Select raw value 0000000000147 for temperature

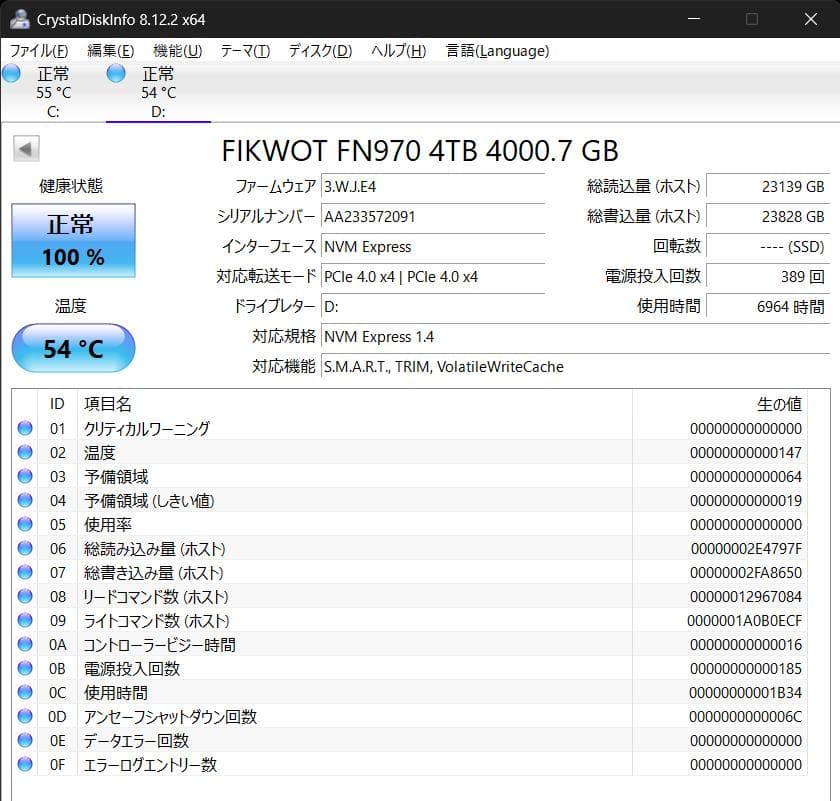coord(746,453)
